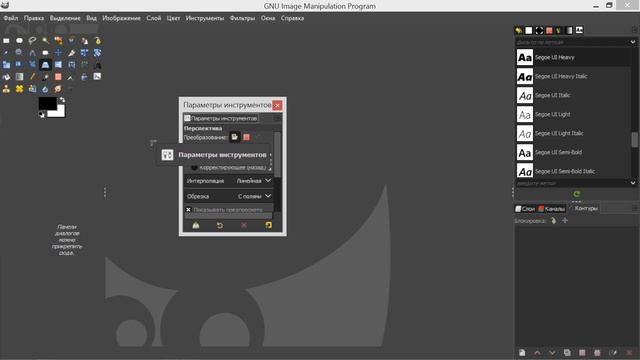Select the pink Eraser tool
This screenshot has height=360, width=640.
(x=58, y=77)
